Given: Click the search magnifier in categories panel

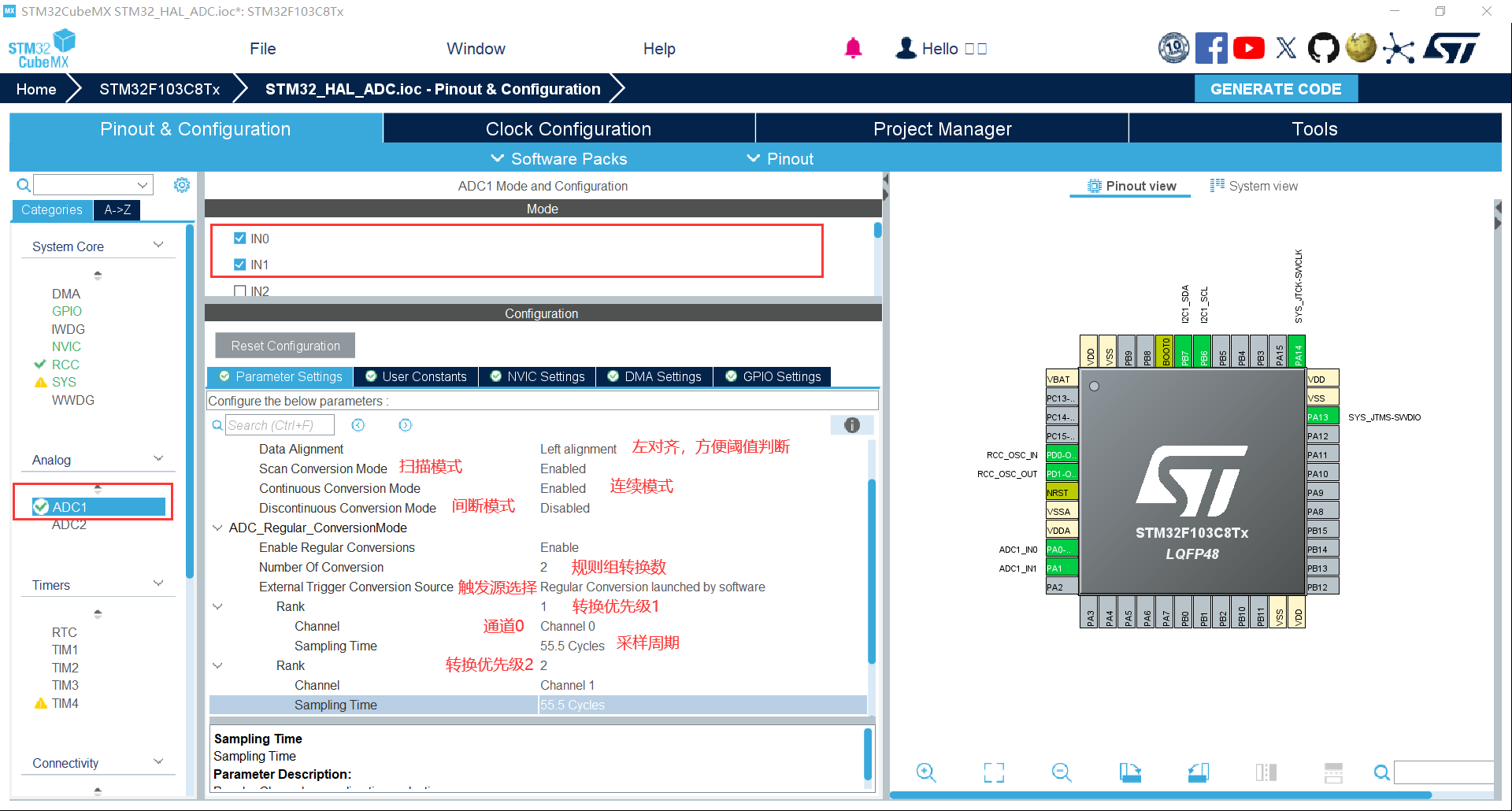Looking at the screenshot, I should pos(24,185).
